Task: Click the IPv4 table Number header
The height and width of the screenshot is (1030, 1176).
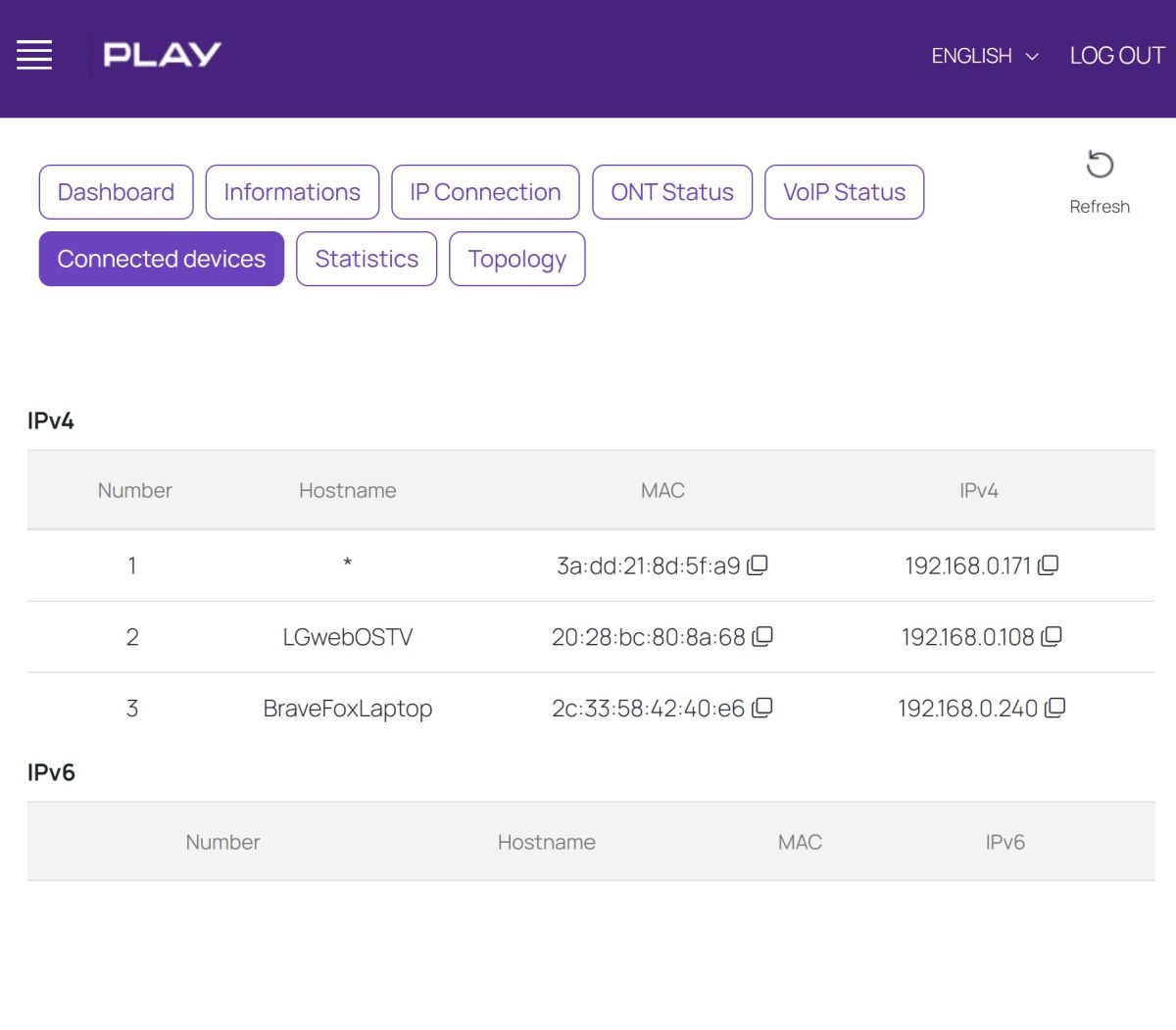Action: 134,490
